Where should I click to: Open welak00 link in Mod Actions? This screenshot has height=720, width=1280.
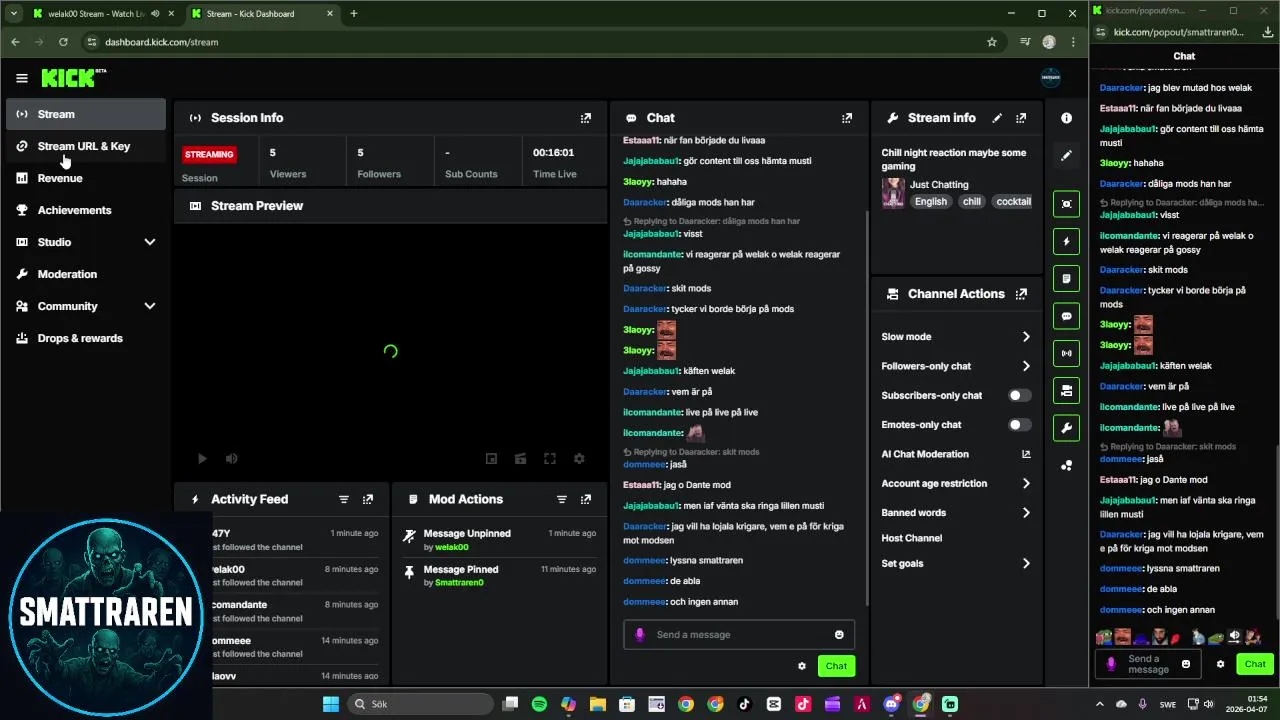[x=451, y=547]
